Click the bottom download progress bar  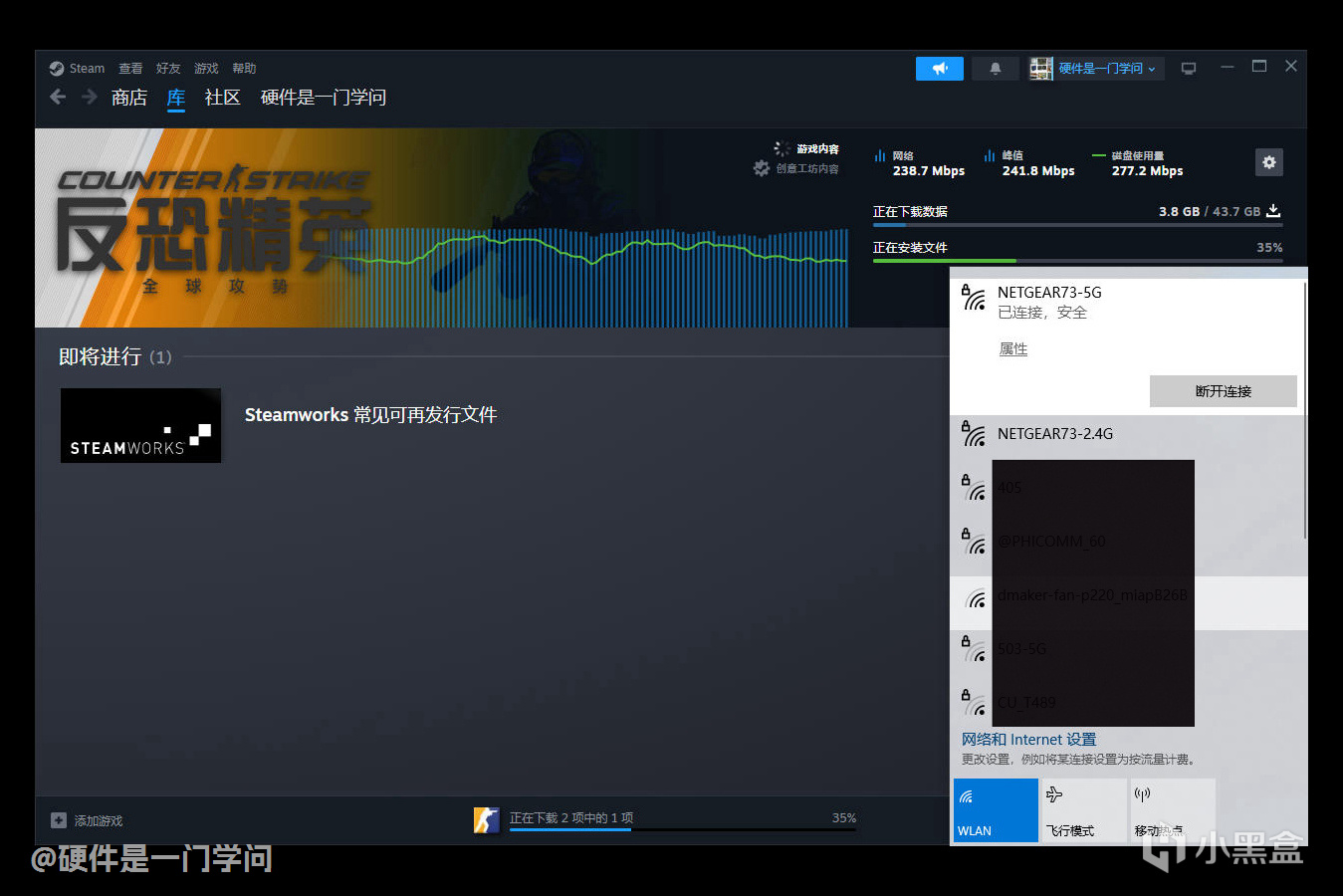coord(683,829)
